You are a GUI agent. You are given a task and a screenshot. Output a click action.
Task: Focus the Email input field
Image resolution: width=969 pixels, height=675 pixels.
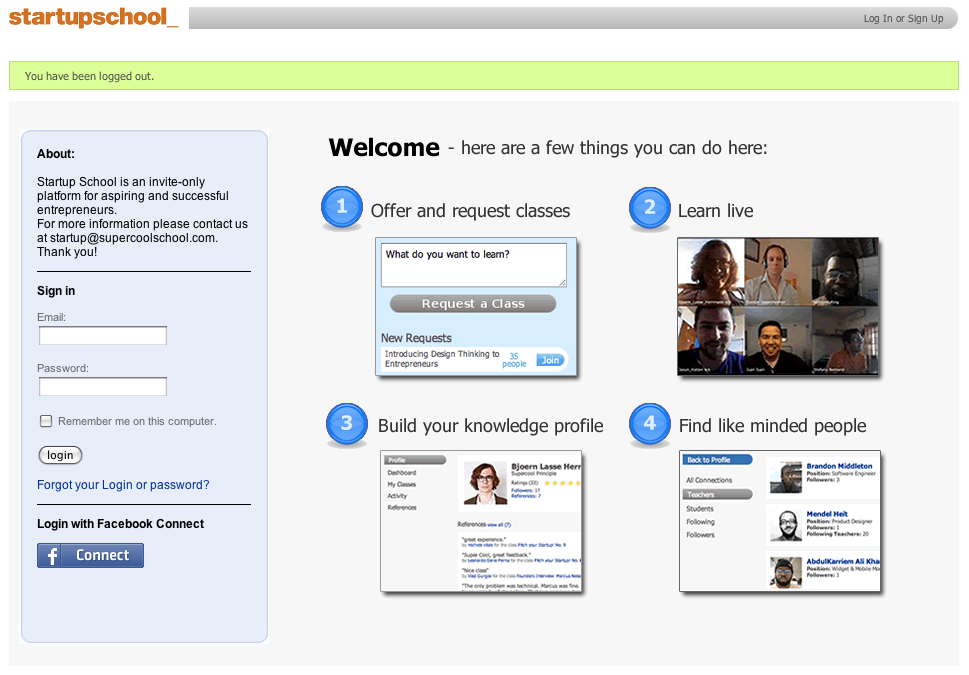(x=103, y=336)
